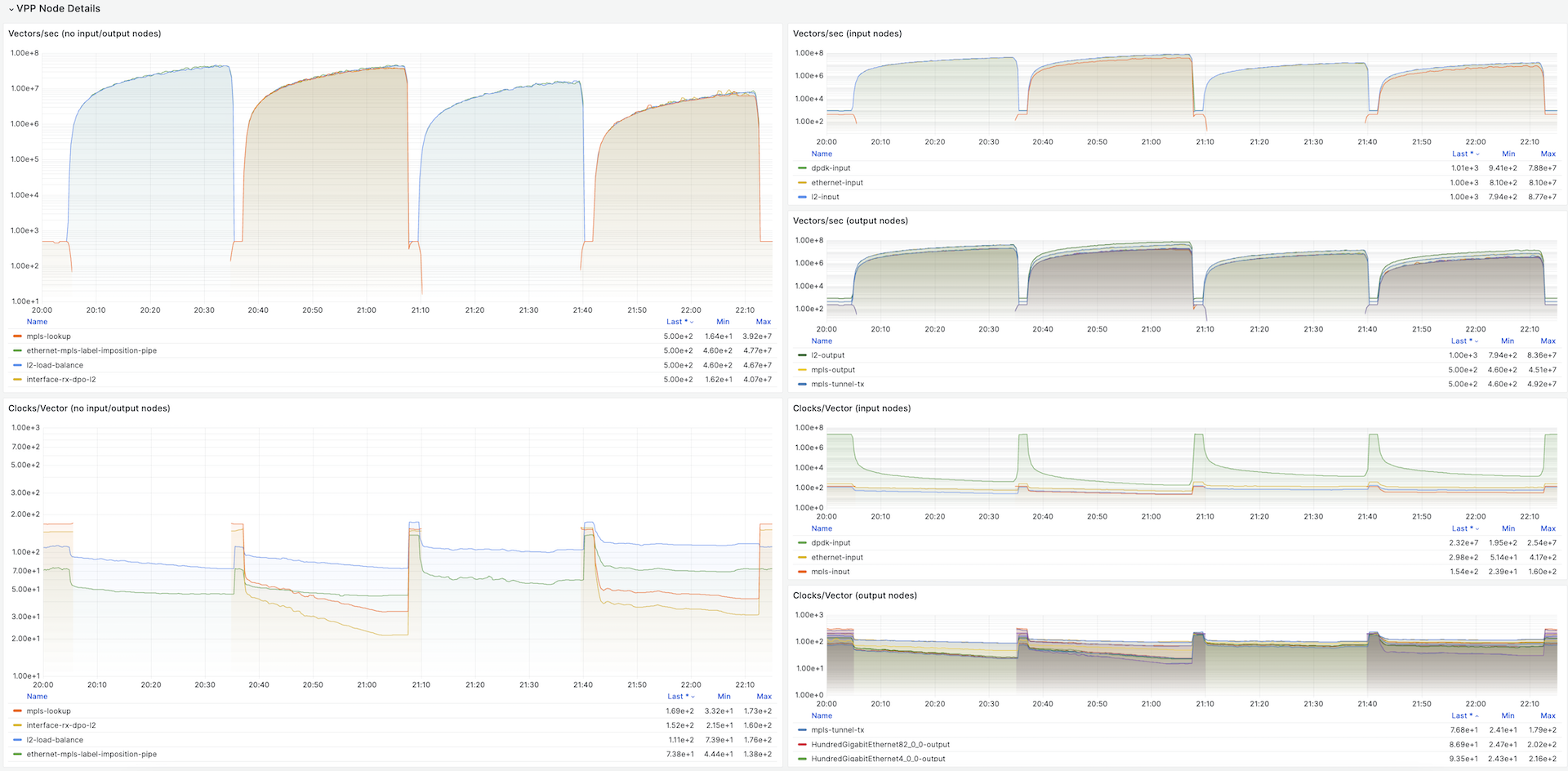
Task: Sort Clocks/Vector (no input/output) legend by Name
Action: [37, 697]
